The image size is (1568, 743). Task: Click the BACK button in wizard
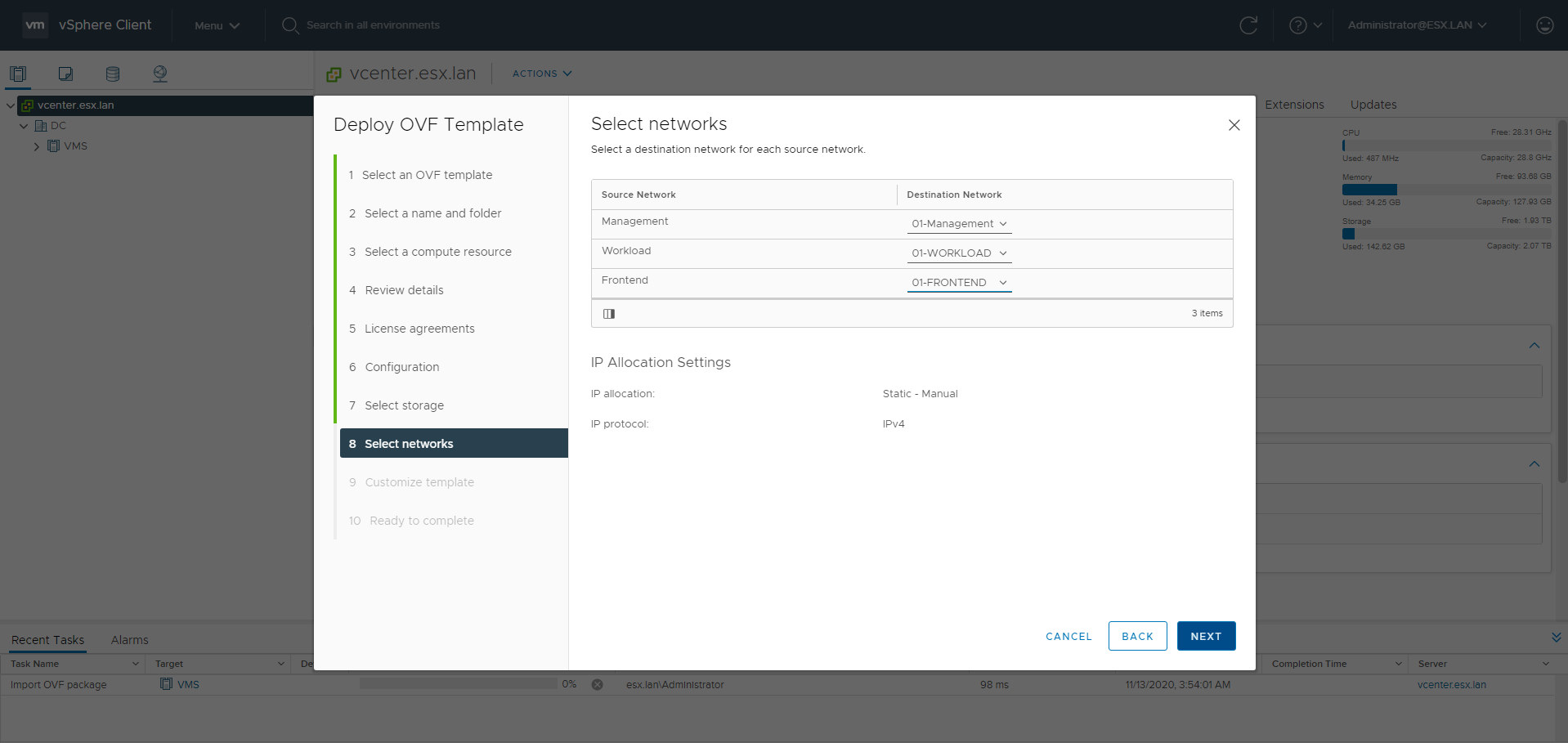pos(1137,636)
